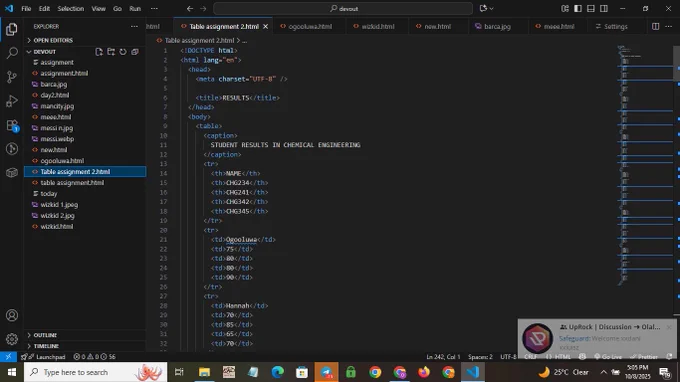This screenshot has width=680, height=382.
Task: Open the Run and Debug view
Action: [x=12, y=101]
